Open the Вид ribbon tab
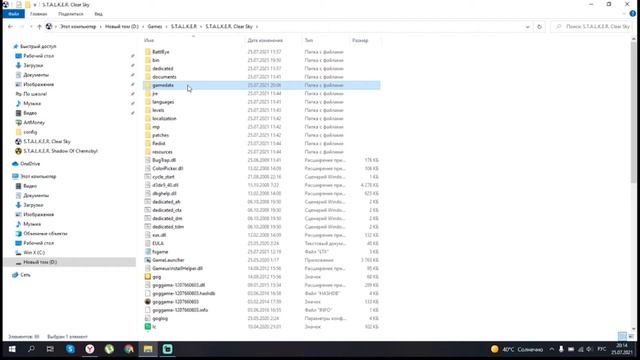 point(98,14)
